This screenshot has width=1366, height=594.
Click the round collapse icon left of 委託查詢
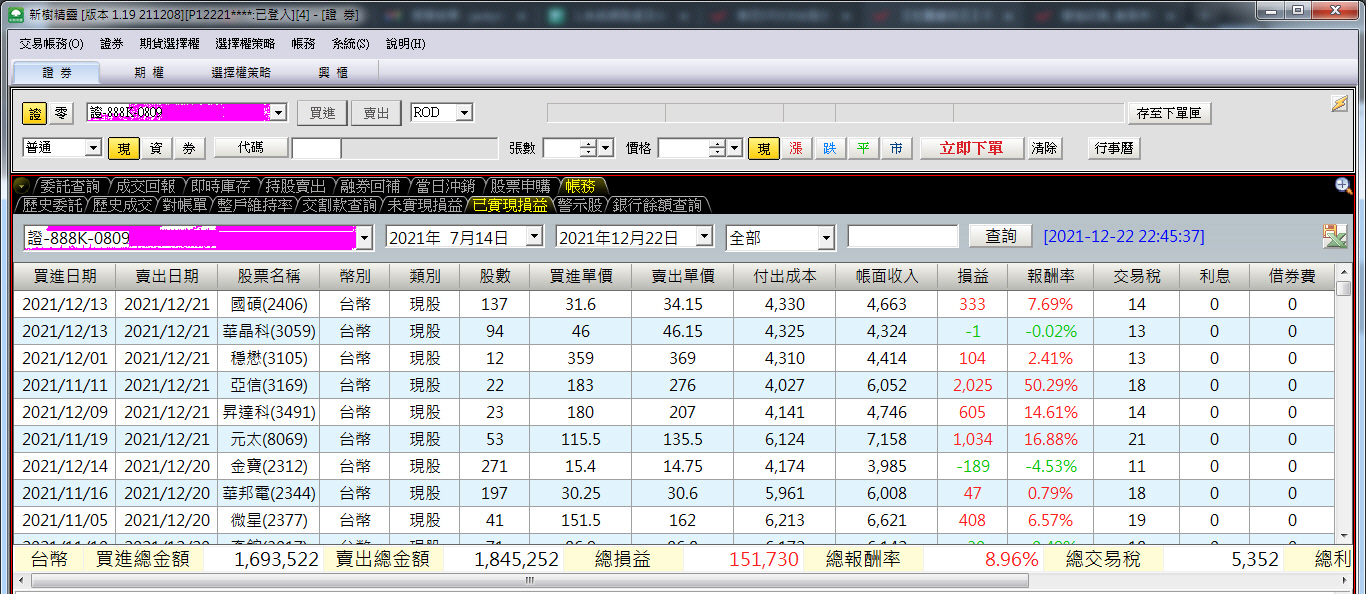click(21, 185)
